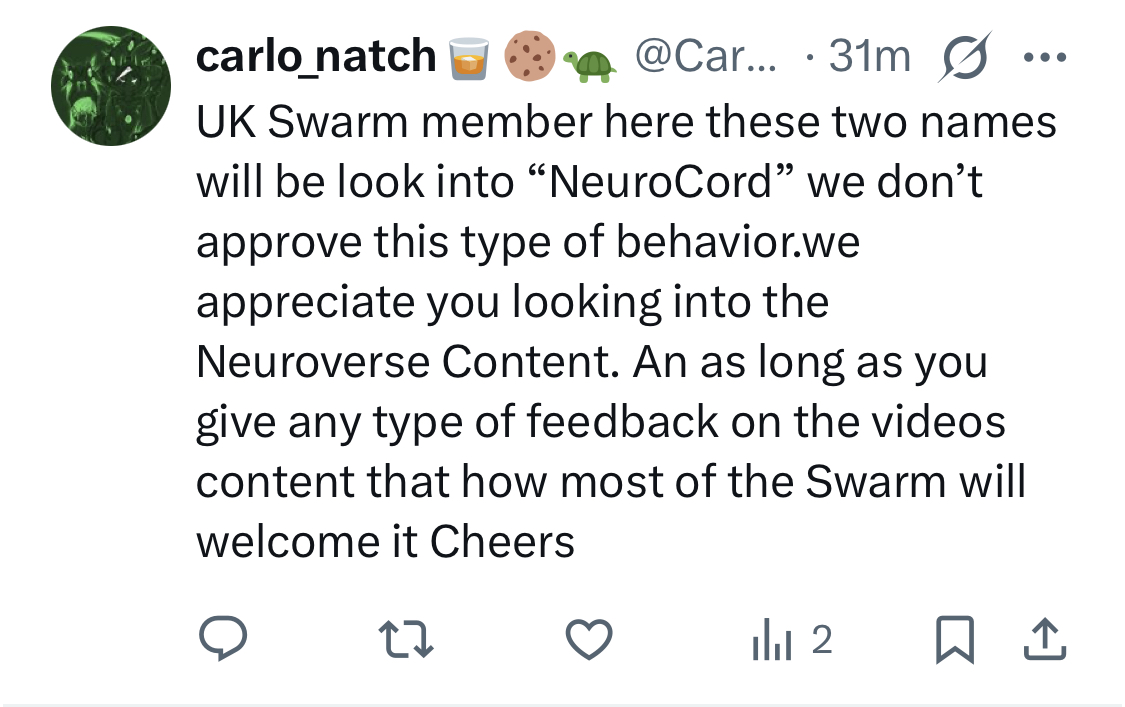Repost this tweet using the retweet arrows
The height and width of the screenshot is (707, 1125).
click(x=406, y=639)
